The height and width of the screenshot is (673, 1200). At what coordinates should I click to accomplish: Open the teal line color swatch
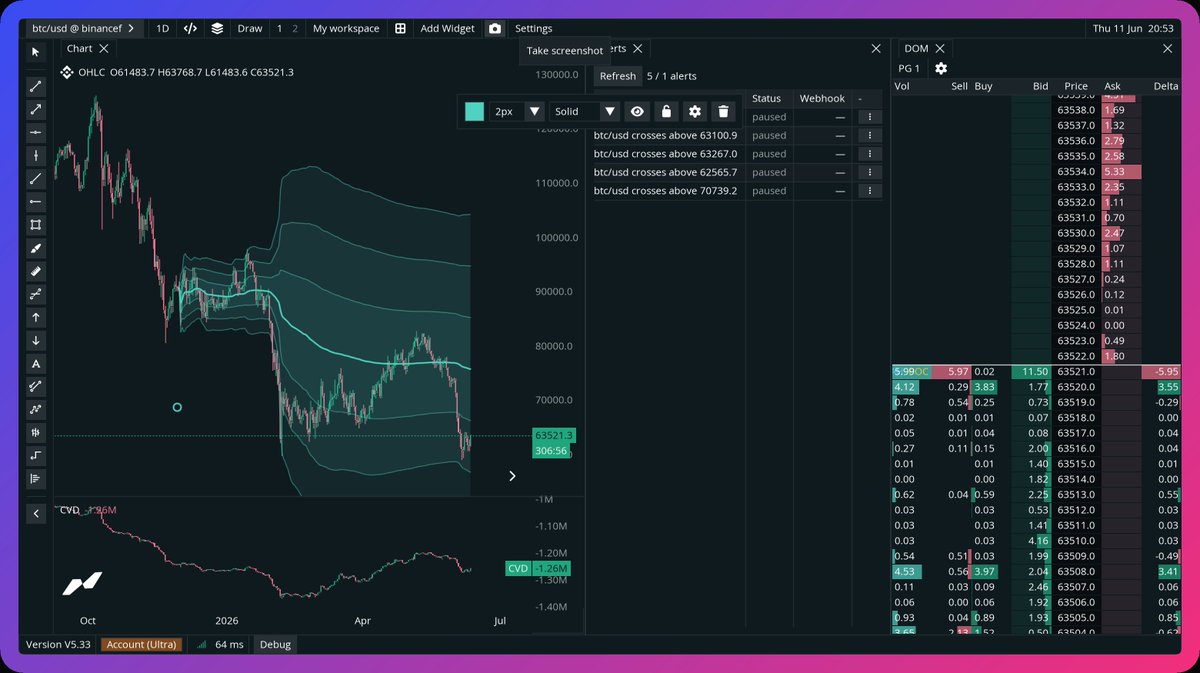474,111
